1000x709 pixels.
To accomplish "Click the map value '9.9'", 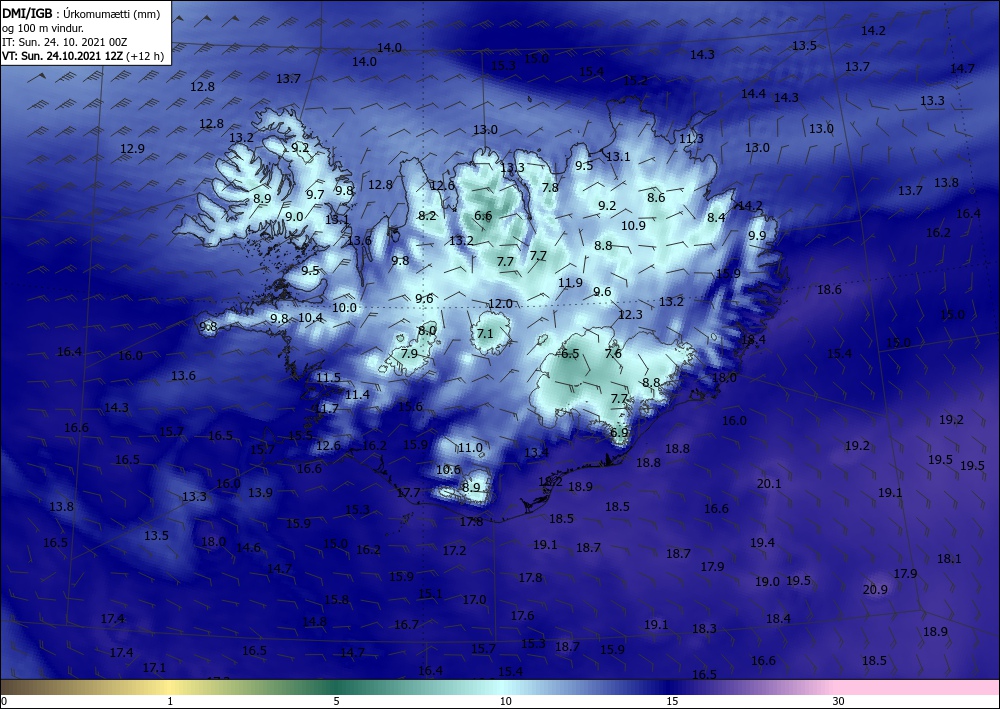I will (x=756, y=235).
